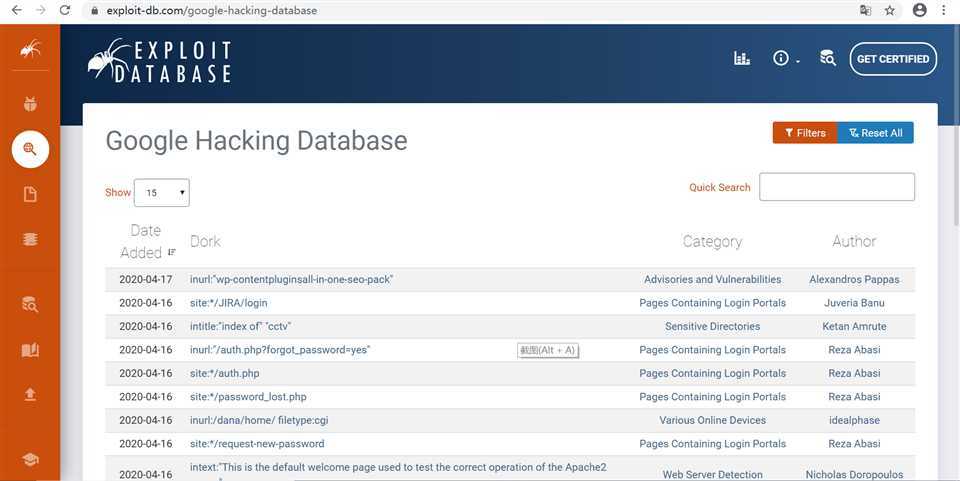960x481 pixels.
Task: Click the header database search icon
Action: click(x=828, y=58)
